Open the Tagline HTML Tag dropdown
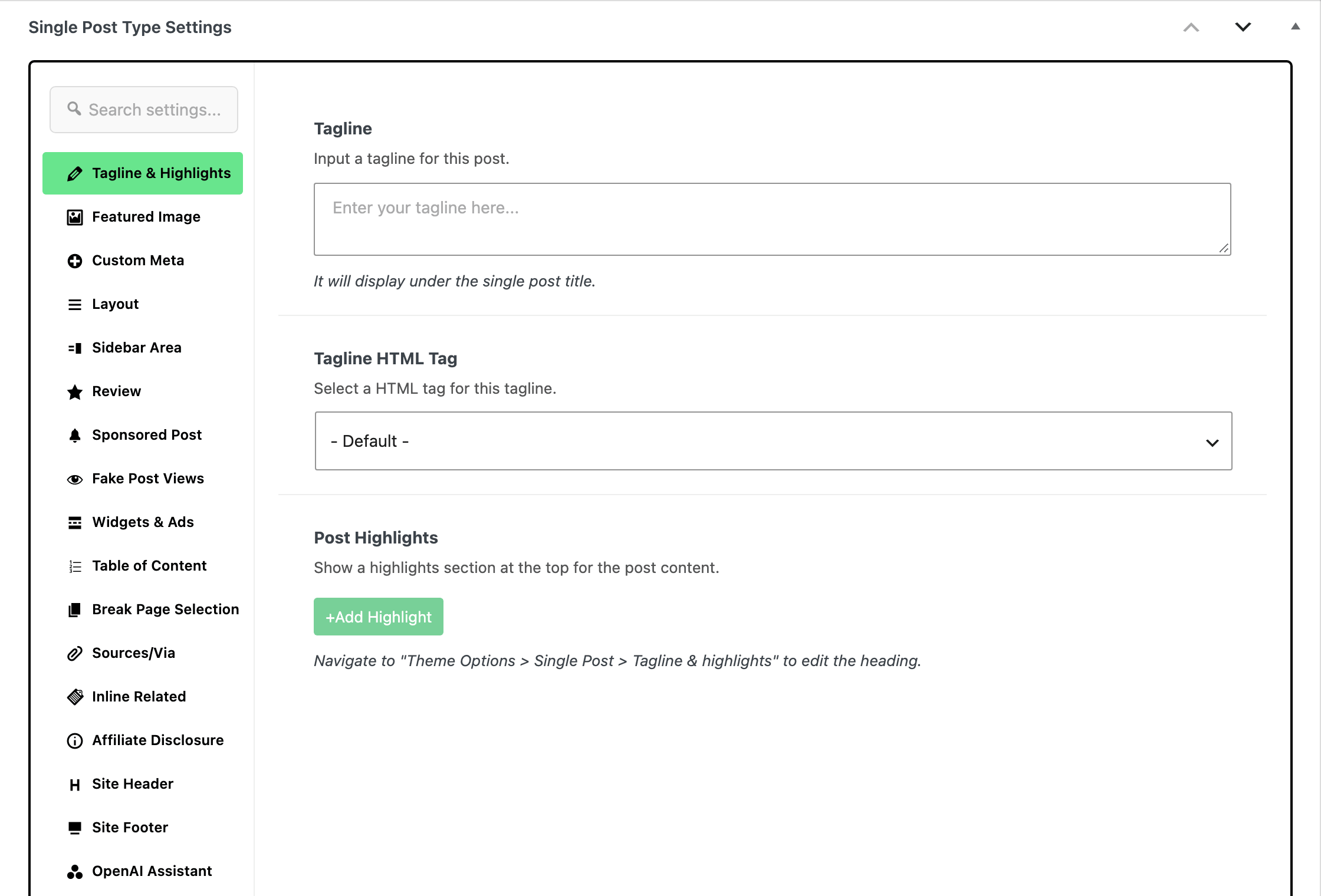Viewport: 1321px width, 896px height. point(773,441)
